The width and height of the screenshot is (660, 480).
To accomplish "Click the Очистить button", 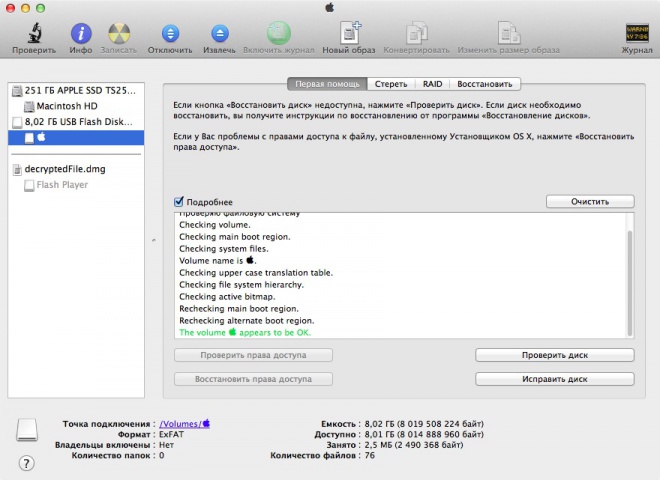I will 590,202.
